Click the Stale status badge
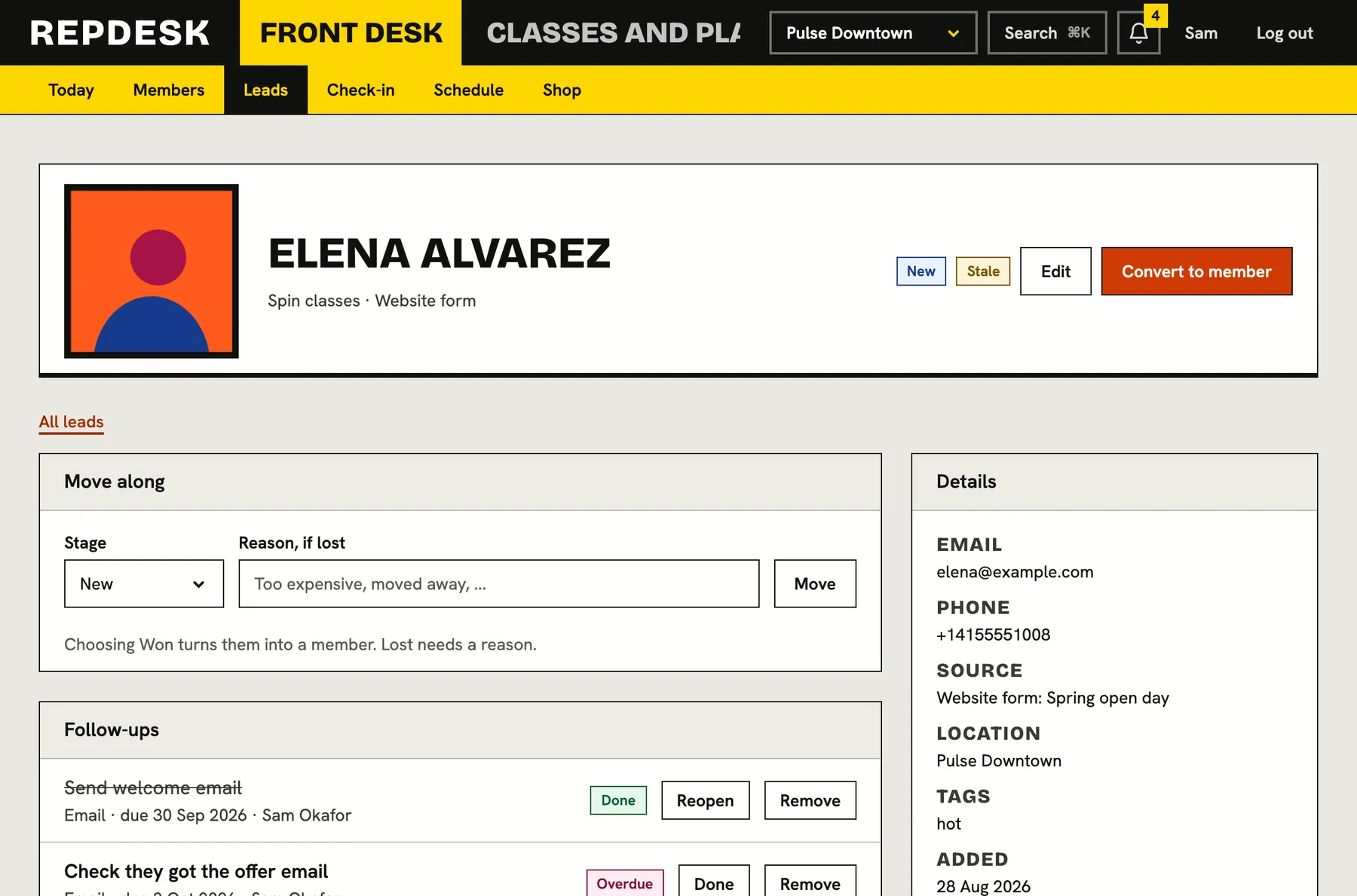The width and height of the screenshot is (1357, 896). pos(983,271)
